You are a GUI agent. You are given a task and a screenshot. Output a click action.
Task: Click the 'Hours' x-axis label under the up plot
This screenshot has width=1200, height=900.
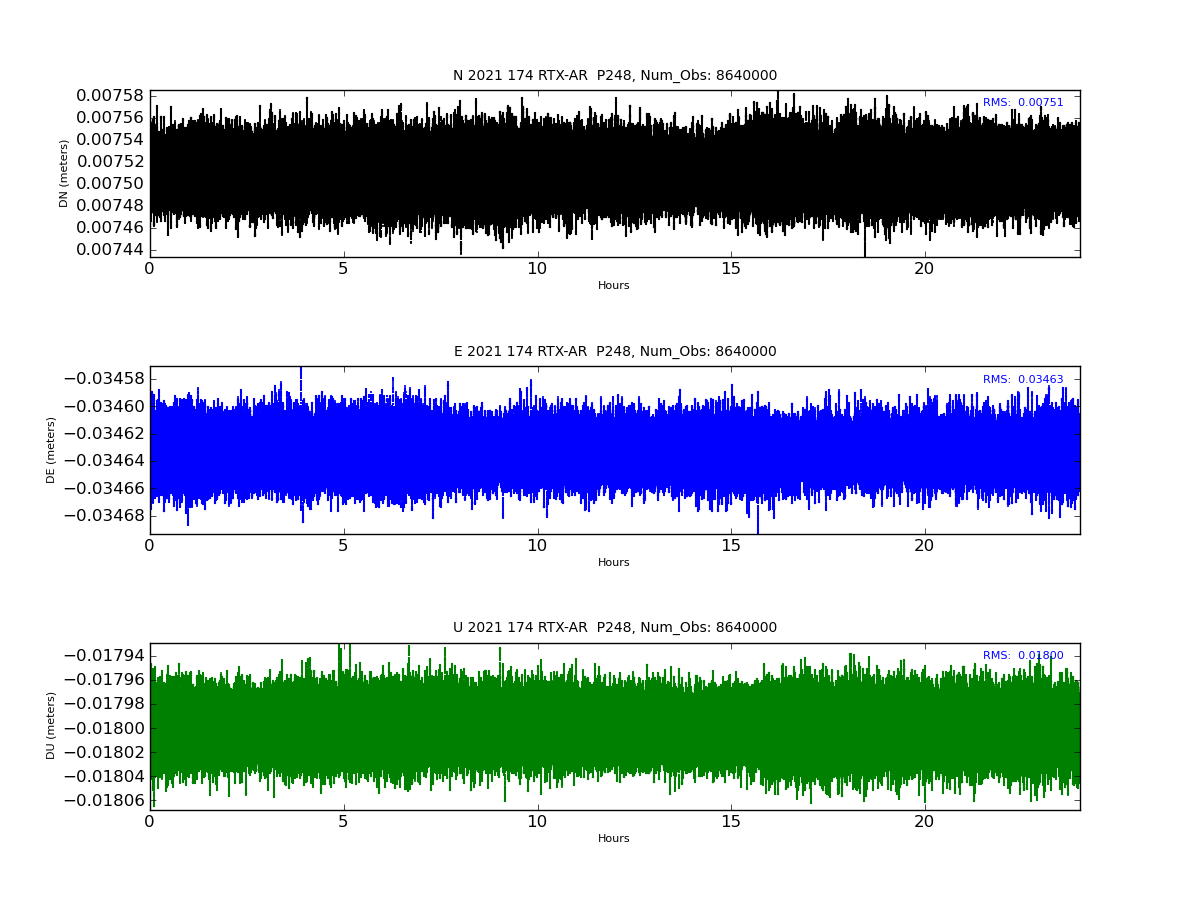tap(614, 839)
